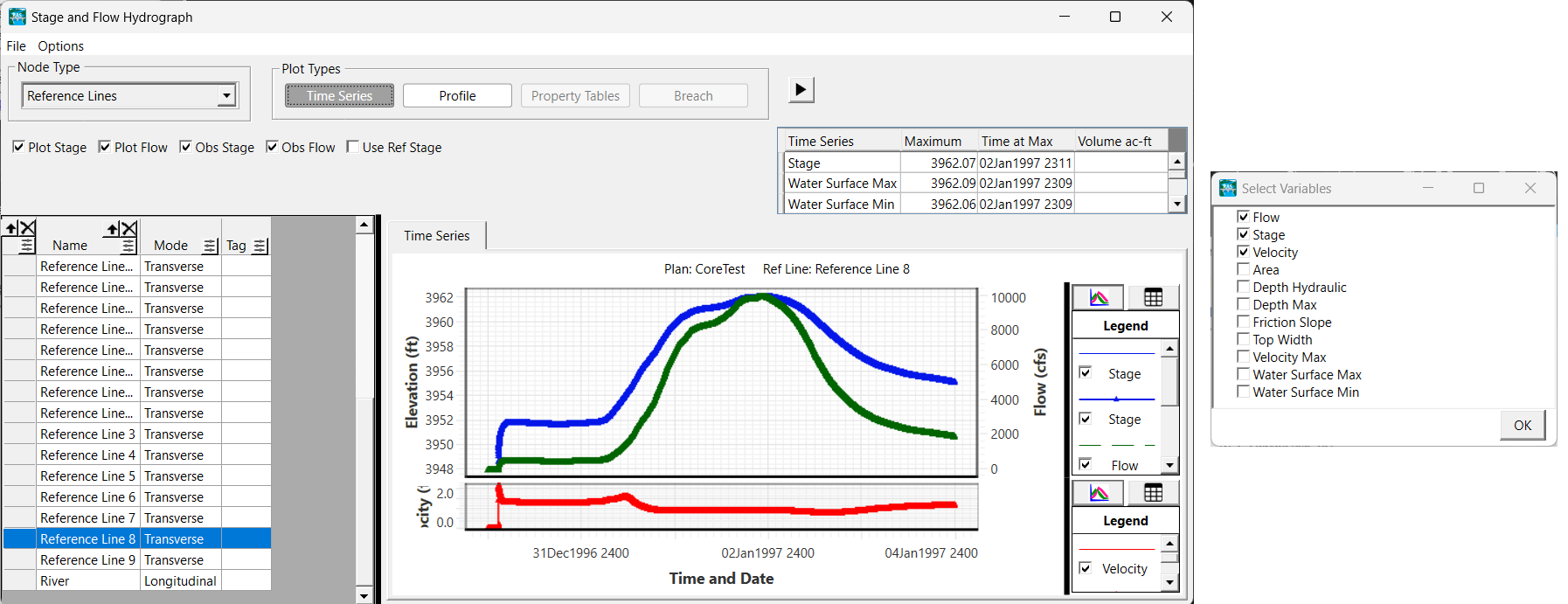Click the Profile plot type button
The image size is (1568, 604).
pyautogui.click(x=457, y=96)
